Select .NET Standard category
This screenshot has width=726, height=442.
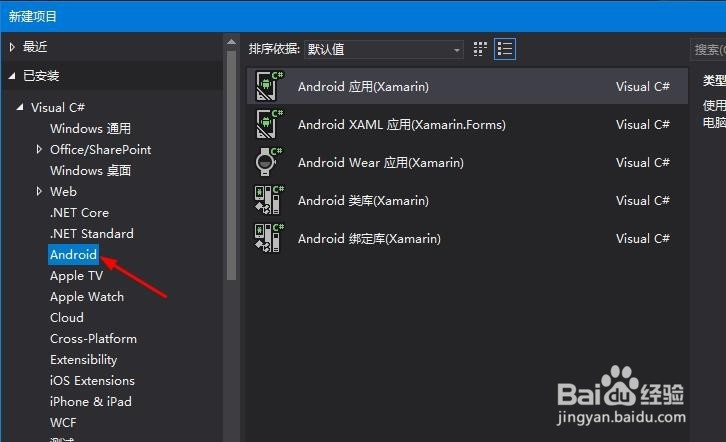coord(92,233)
